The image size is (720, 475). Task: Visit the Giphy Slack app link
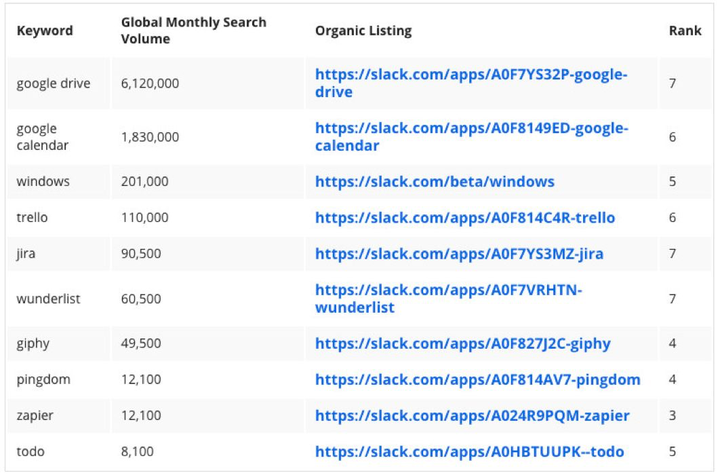[x=462, y=344]
